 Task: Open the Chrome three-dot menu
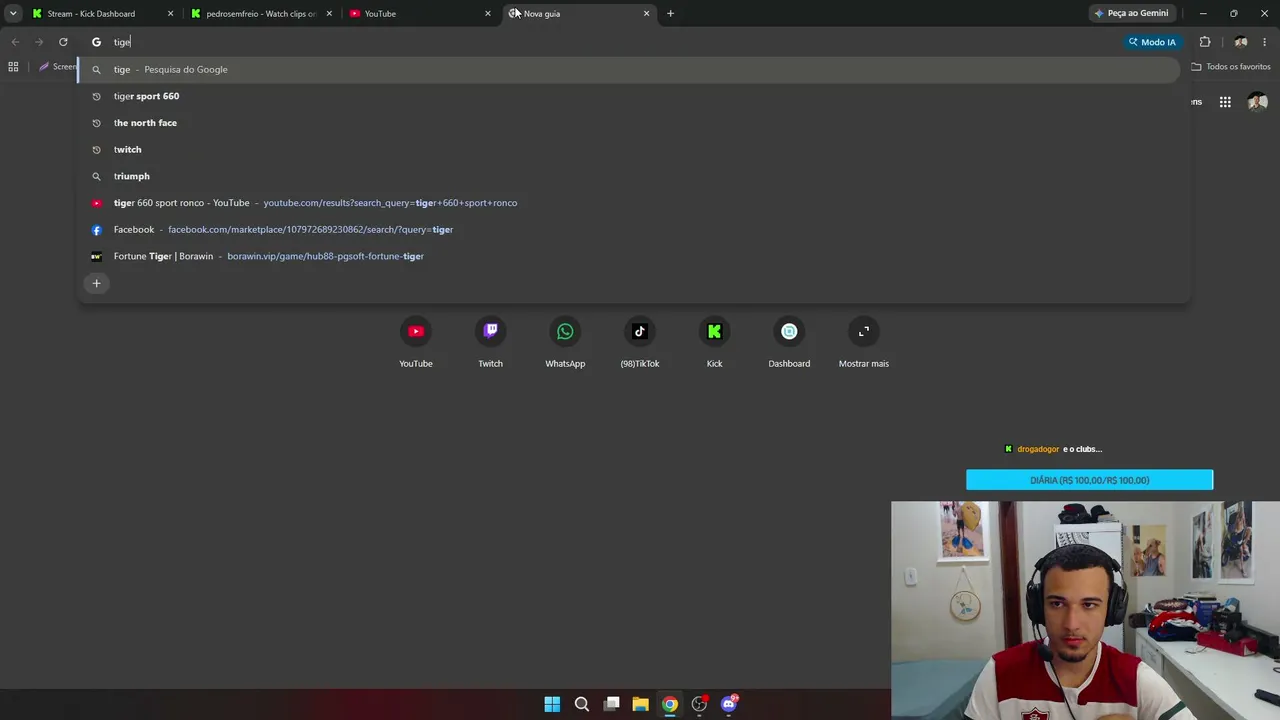click(x=1264, y=42)
